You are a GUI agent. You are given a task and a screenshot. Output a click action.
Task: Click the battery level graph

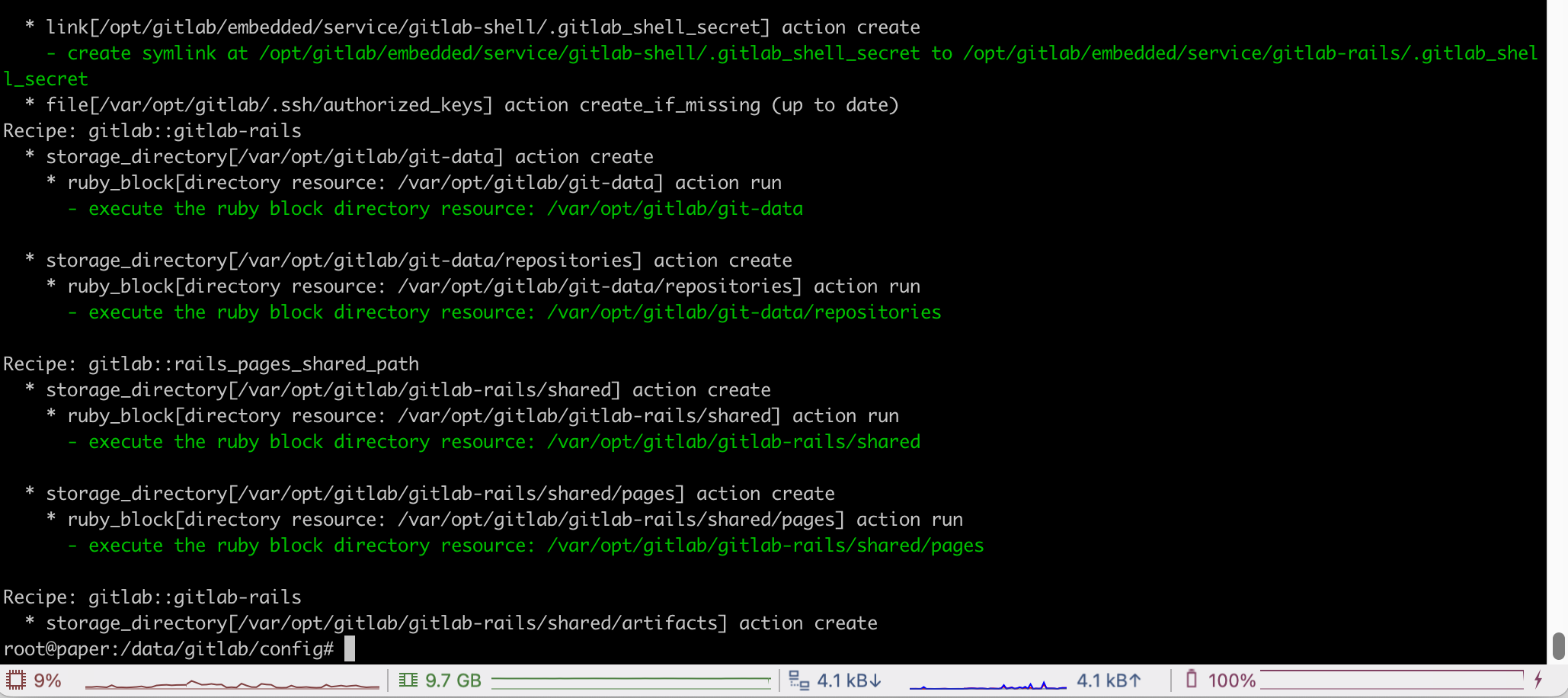point(1391,680)
